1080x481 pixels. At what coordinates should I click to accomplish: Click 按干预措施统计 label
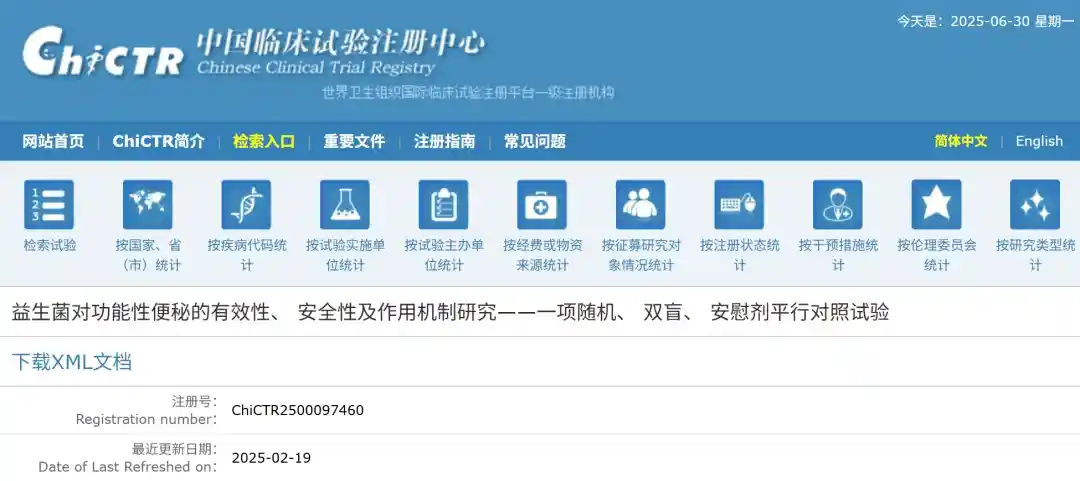[x=838, y=255]
